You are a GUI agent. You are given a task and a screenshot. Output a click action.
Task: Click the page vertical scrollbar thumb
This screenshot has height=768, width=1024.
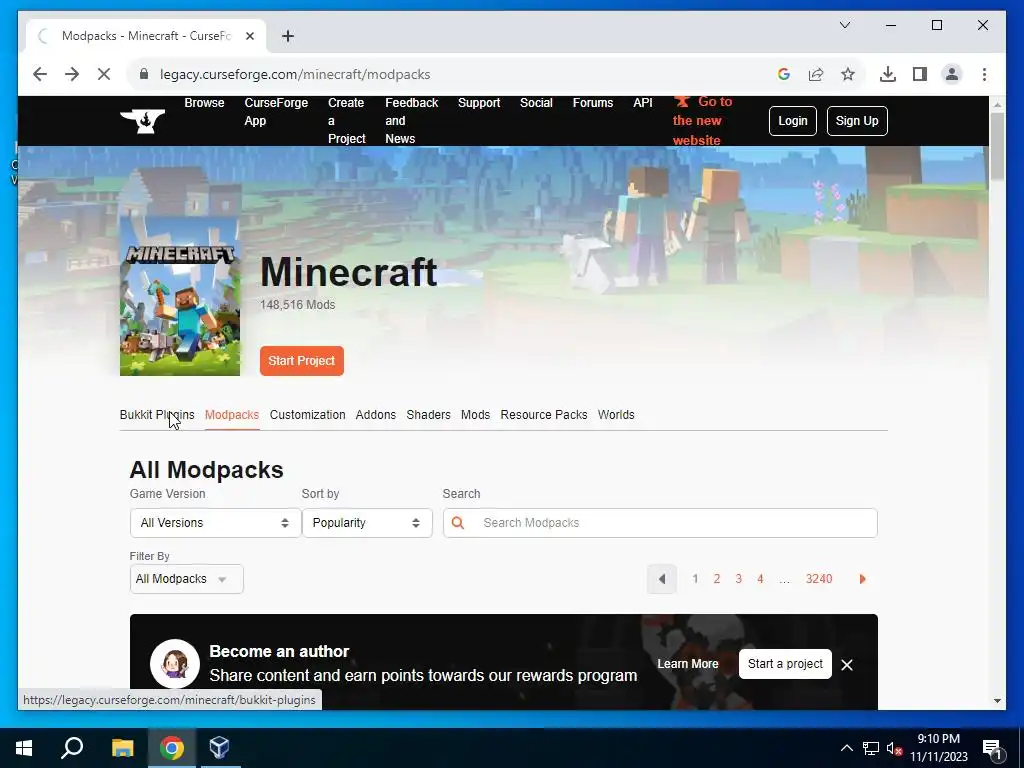tap(997, 146)
